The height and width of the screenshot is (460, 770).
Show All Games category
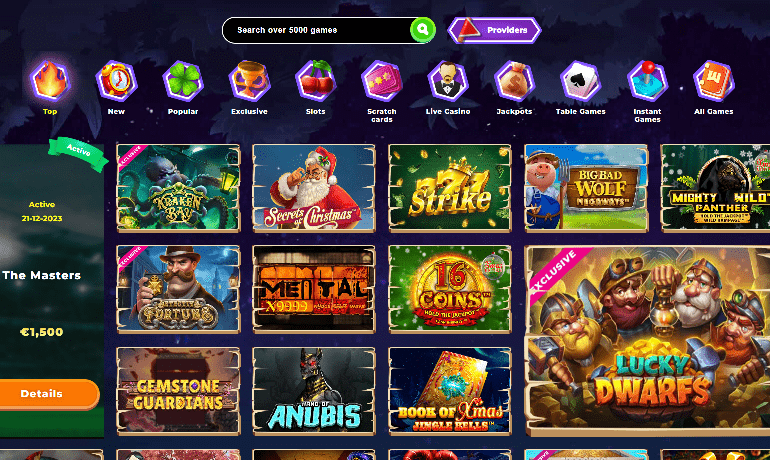[x=714, y=81]
